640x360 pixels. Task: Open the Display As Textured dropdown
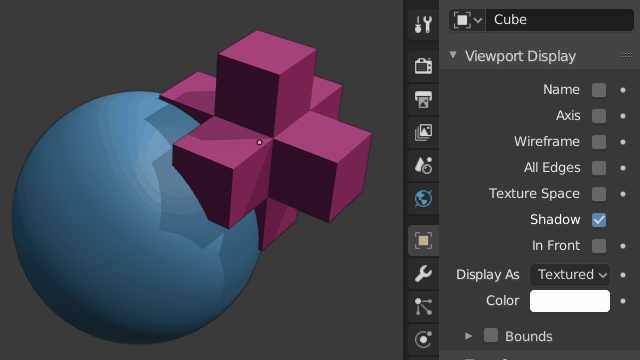[570, 275]
